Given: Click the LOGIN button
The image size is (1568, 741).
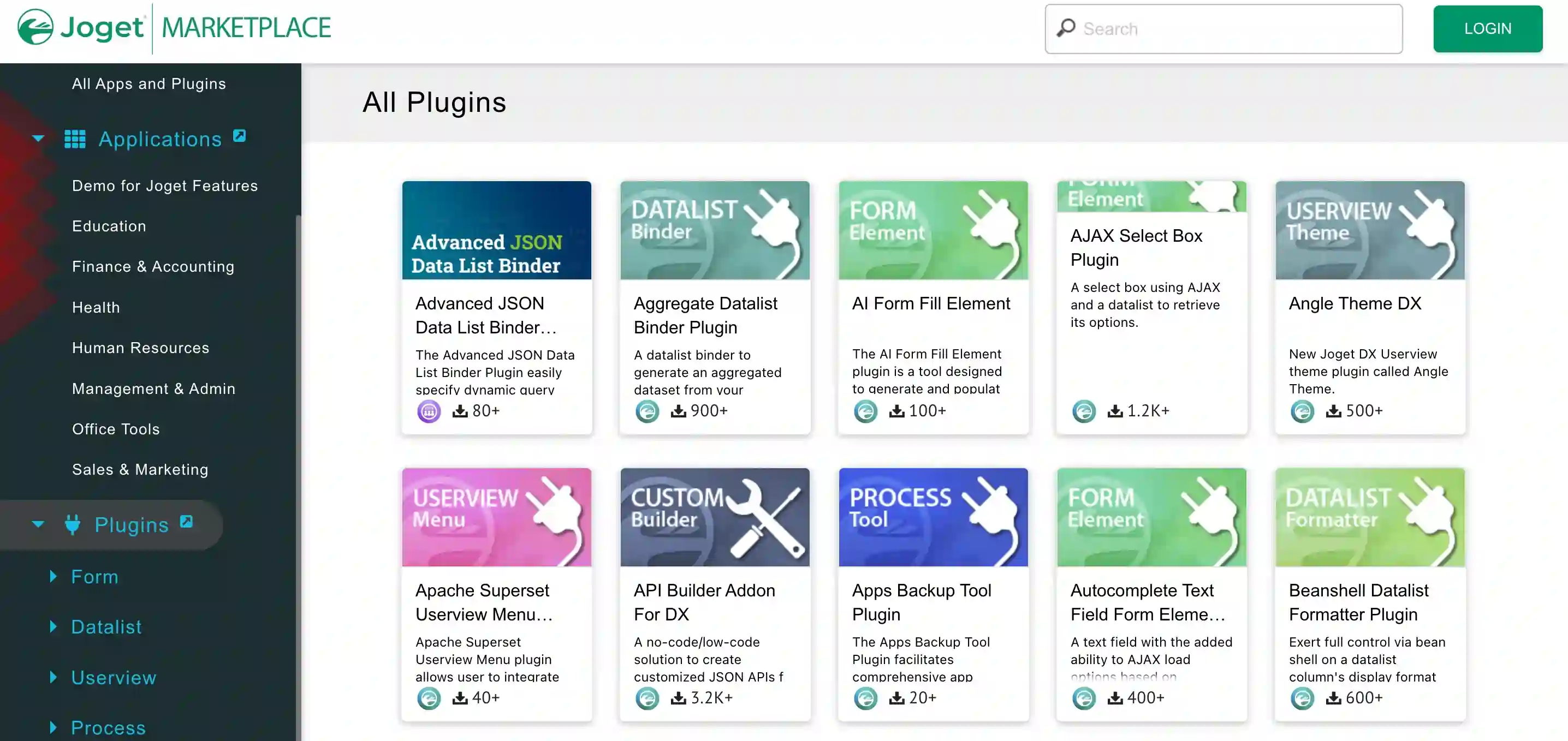Looking at the screenshot, I should pos(1487,28).
